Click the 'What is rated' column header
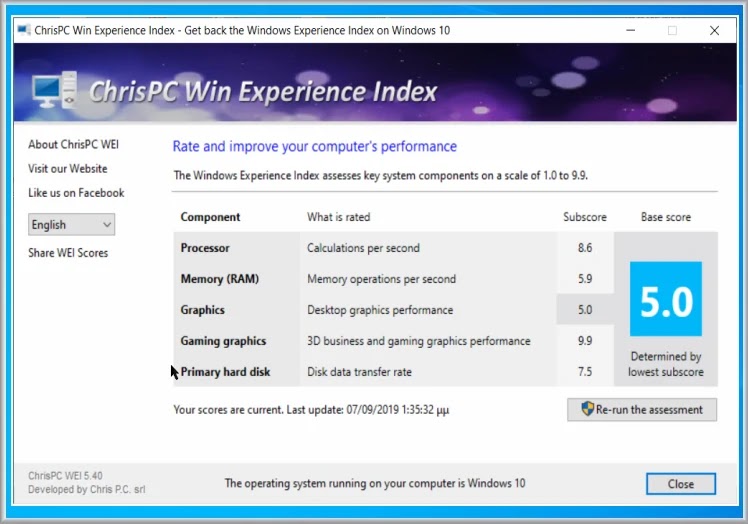748x524 pixels. 339,217
